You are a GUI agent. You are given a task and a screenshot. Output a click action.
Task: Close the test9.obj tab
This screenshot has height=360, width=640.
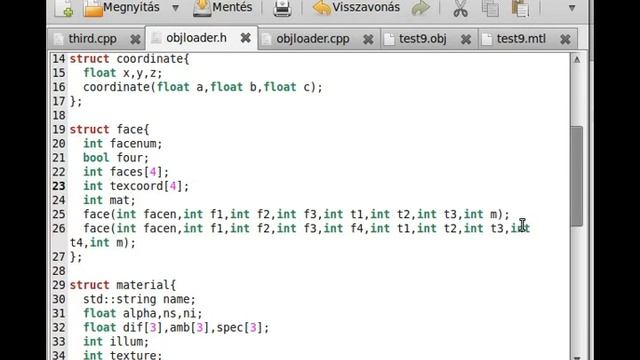click(466, 39)
